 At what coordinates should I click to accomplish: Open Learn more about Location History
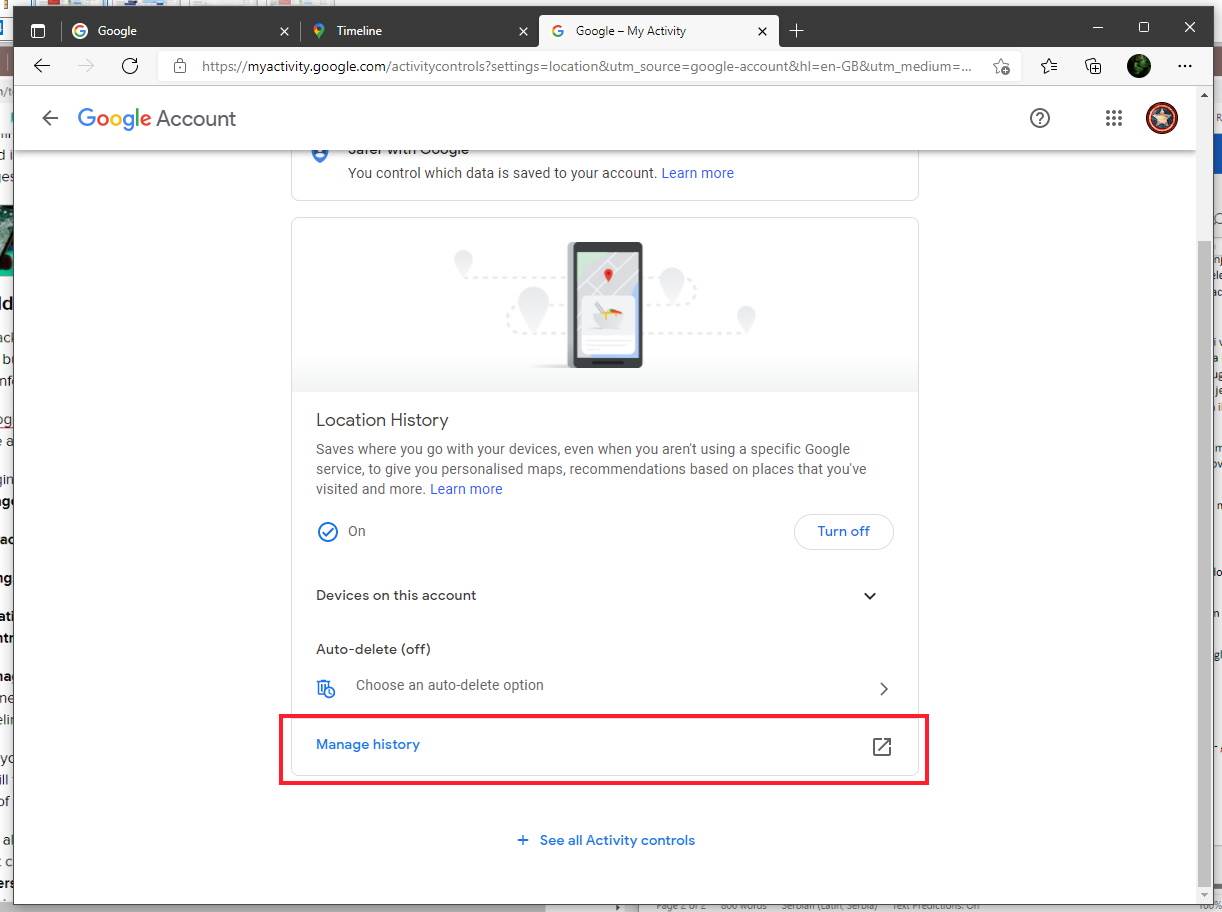[466, 489]
